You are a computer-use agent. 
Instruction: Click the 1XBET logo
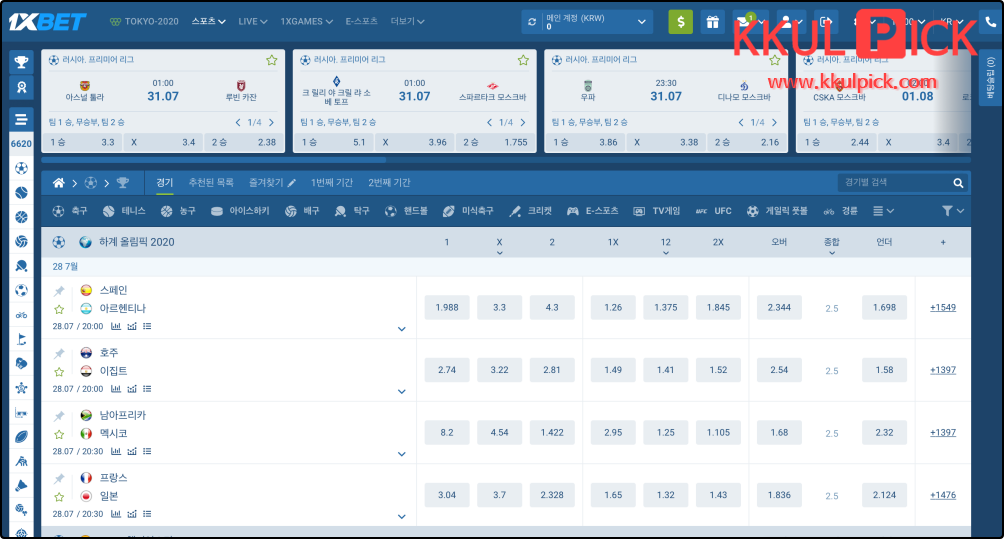47,22
